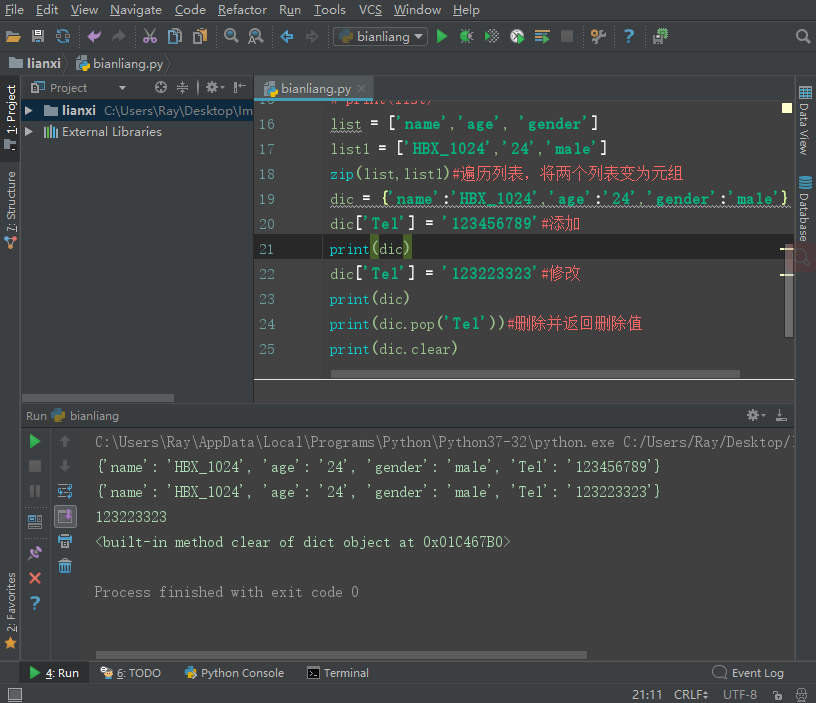Open the File menu
This screenshot has height=703, width=816.
(x=14, y=10)
